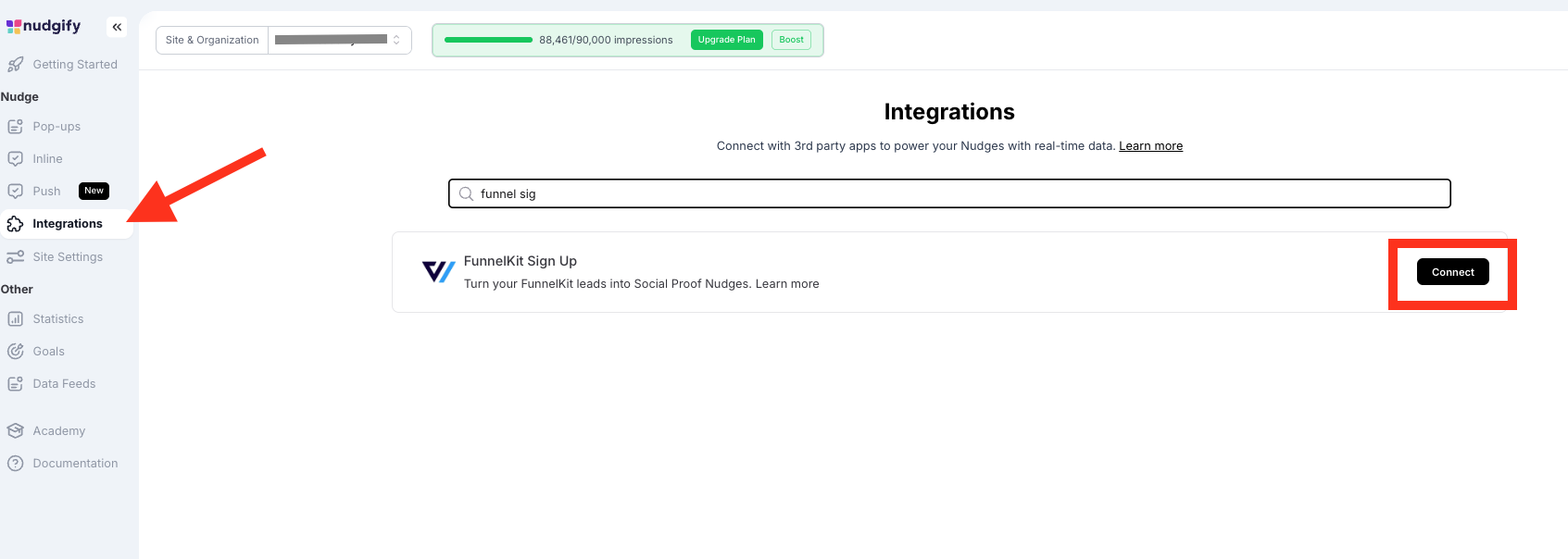Click the Site Settings sliders icon
This screenshot has width=1568, height=559.
pos(15,257)
